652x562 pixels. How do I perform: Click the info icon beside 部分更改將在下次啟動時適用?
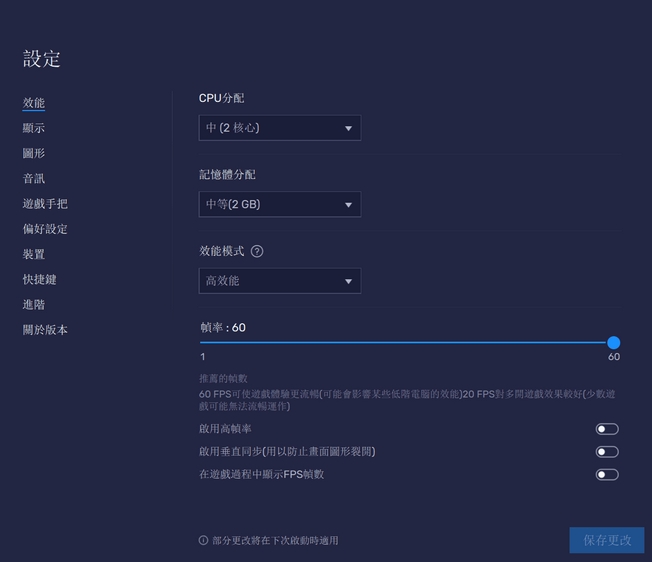tap(203, 540)
